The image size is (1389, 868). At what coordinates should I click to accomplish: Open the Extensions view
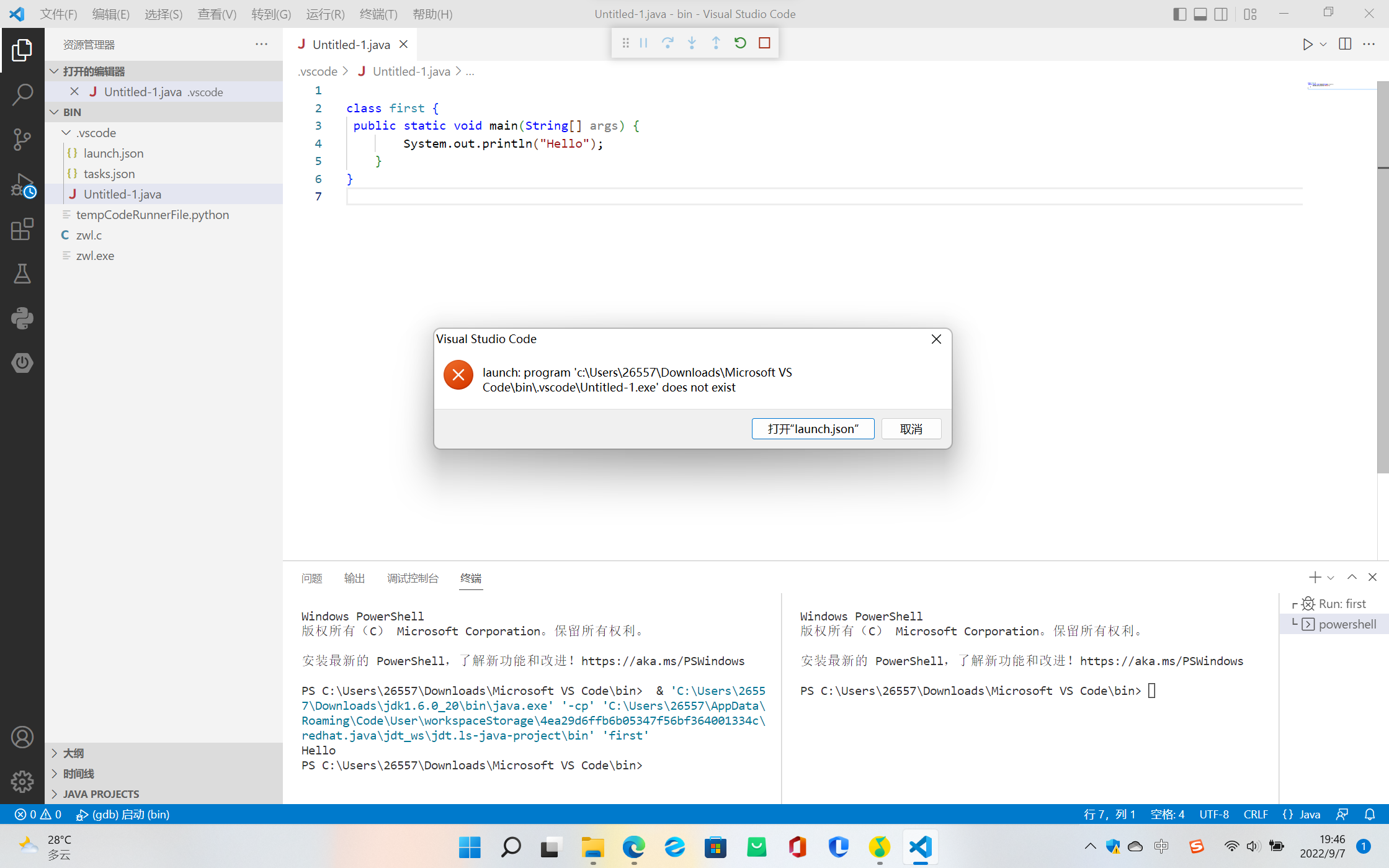click(22, 229)
